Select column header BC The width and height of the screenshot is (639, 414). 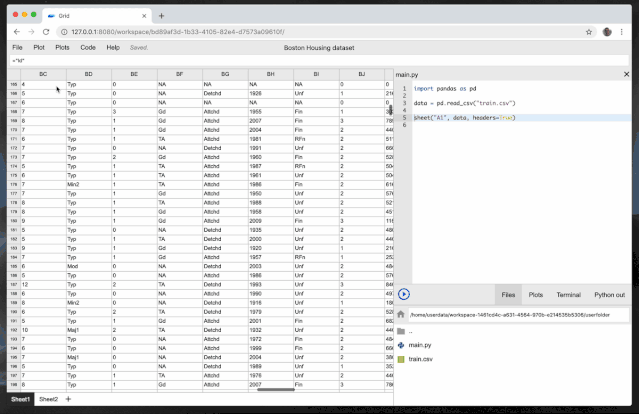43,74
